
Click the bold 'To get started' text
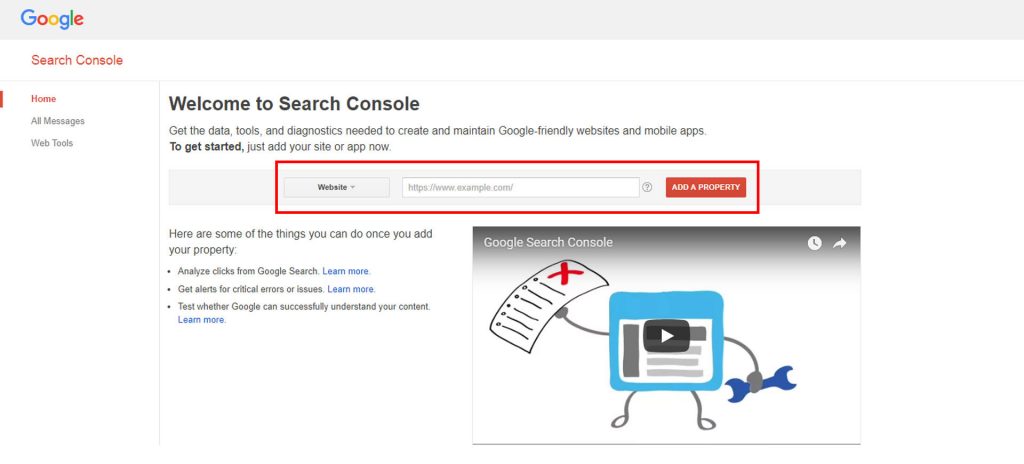pyautogui.click(x=206, y=147)
